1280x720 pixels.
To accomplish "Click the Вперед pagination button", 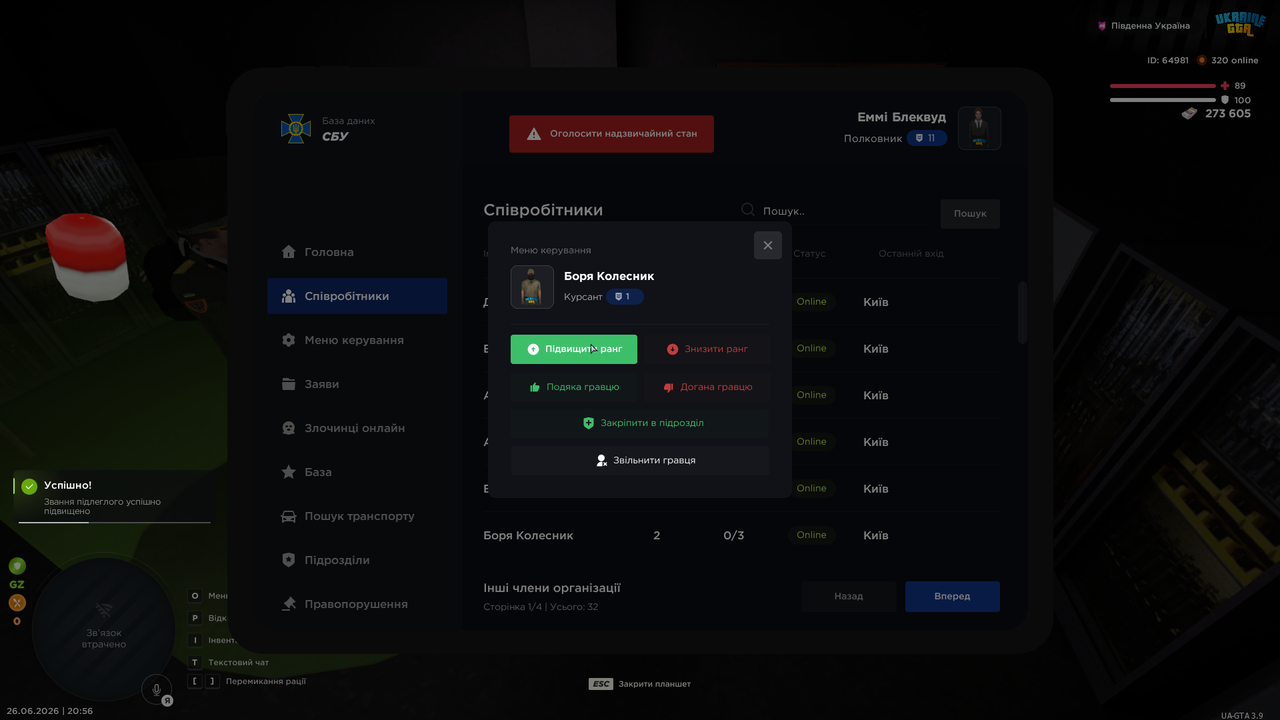I will pos(952,596).
